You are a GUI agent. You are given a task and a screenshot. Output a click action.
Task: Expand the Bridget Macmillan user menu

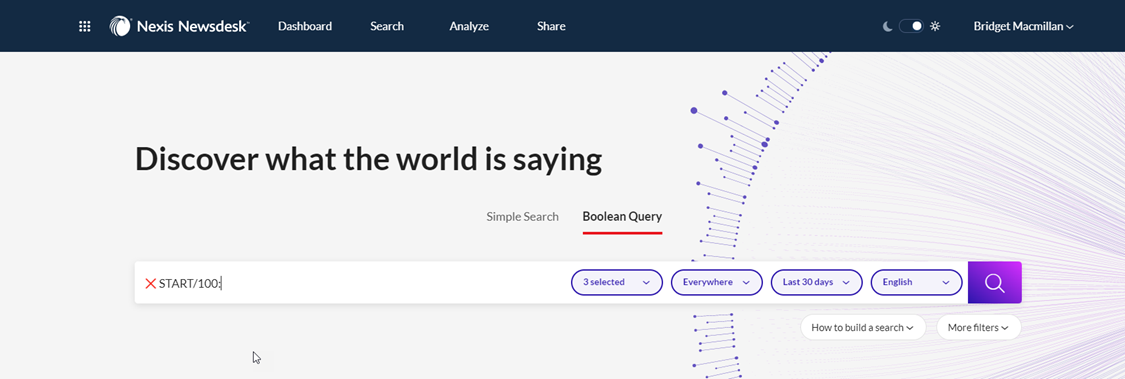click(1023, 27)
